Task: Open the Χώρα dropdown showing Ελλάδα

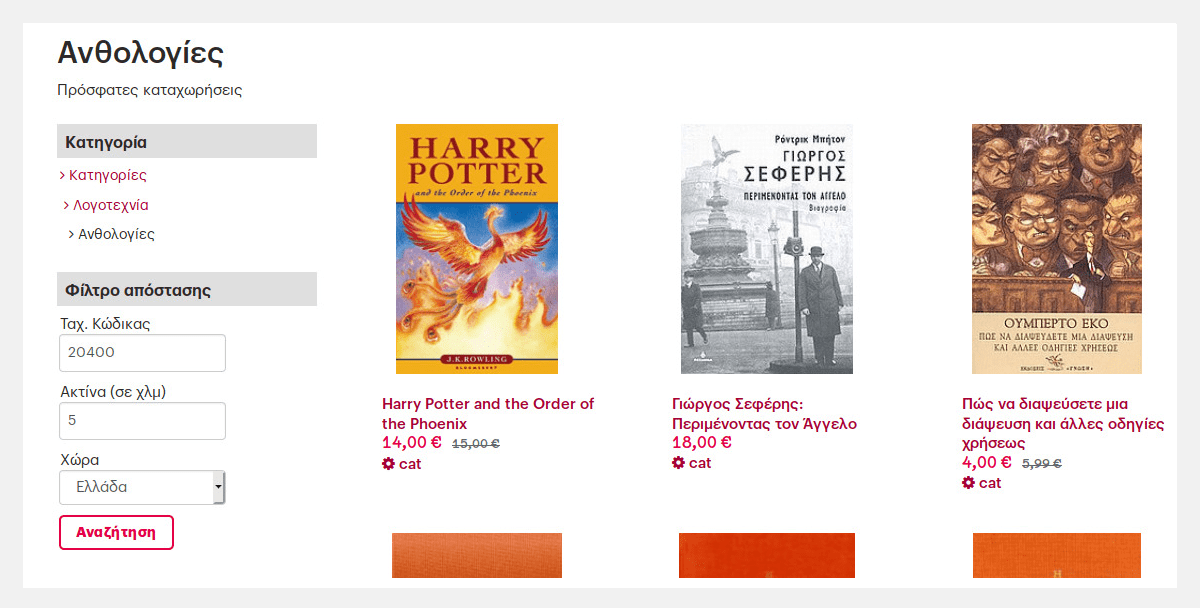Action: 143,488
